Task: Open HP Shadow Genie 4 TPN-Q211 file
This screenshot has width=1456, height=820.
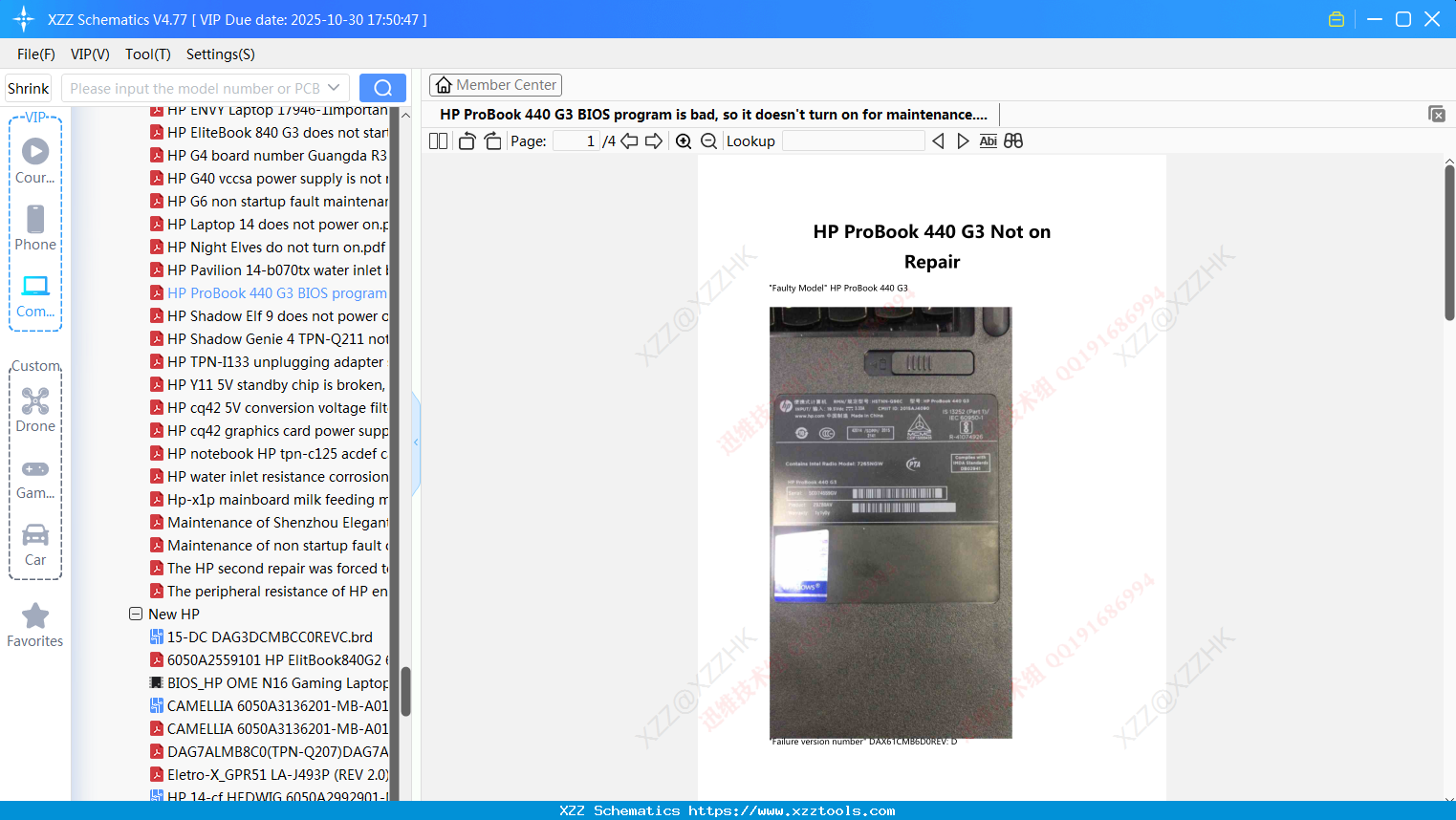Action: (269, 338)
